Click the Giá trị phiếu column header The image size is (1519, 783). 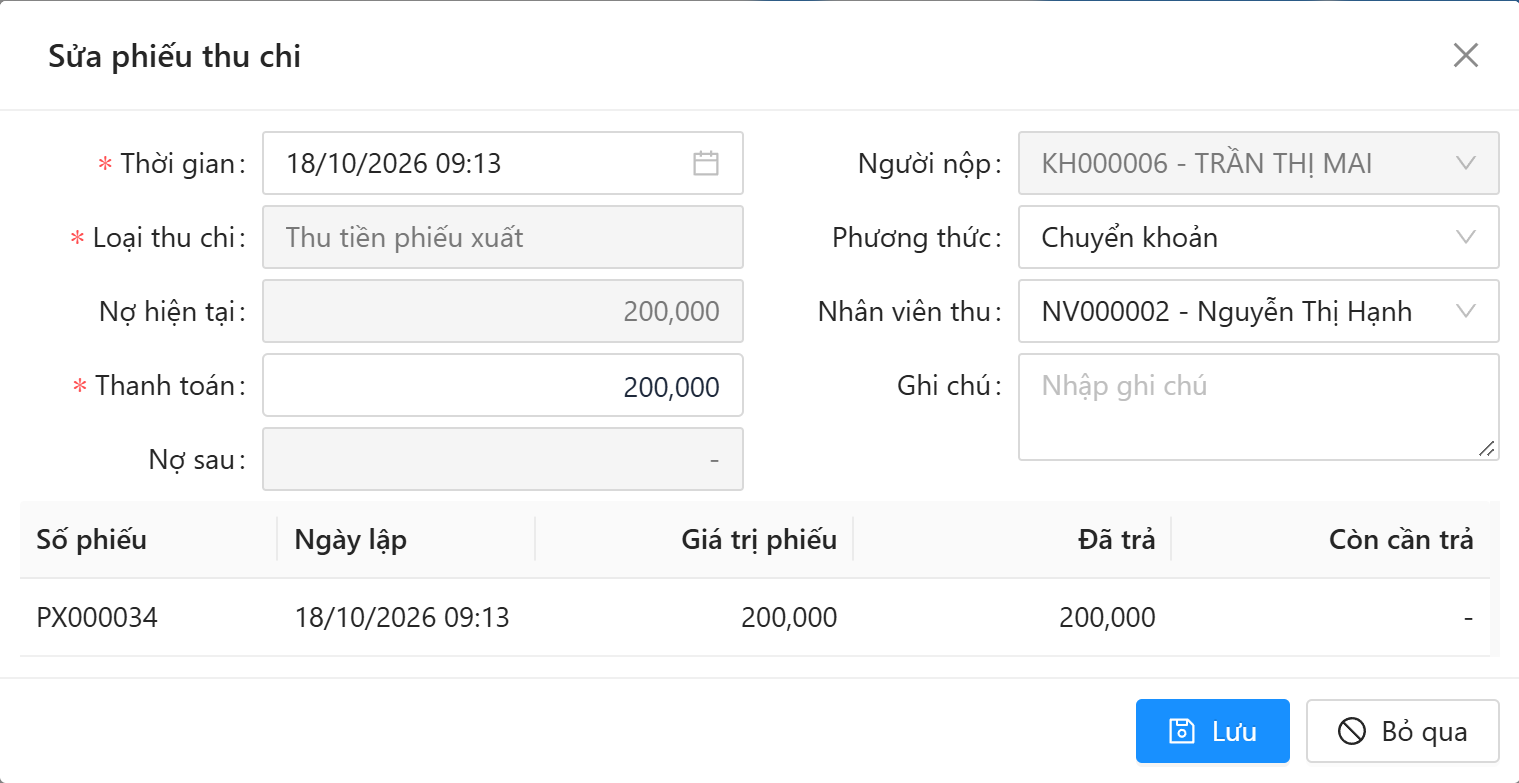694,540
